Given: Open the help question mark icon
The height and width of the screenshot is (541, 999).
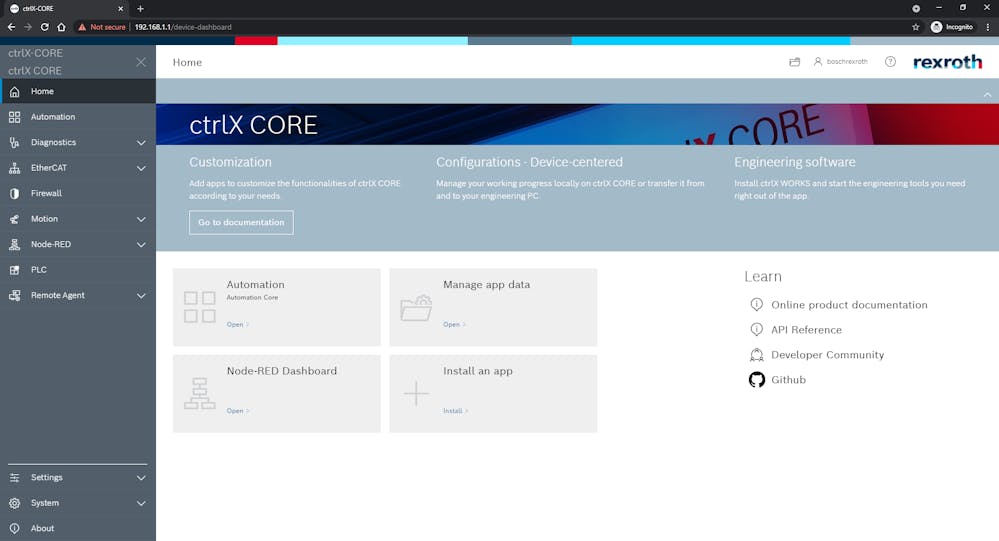Looking at the screenshot, I should click(890, 62).
